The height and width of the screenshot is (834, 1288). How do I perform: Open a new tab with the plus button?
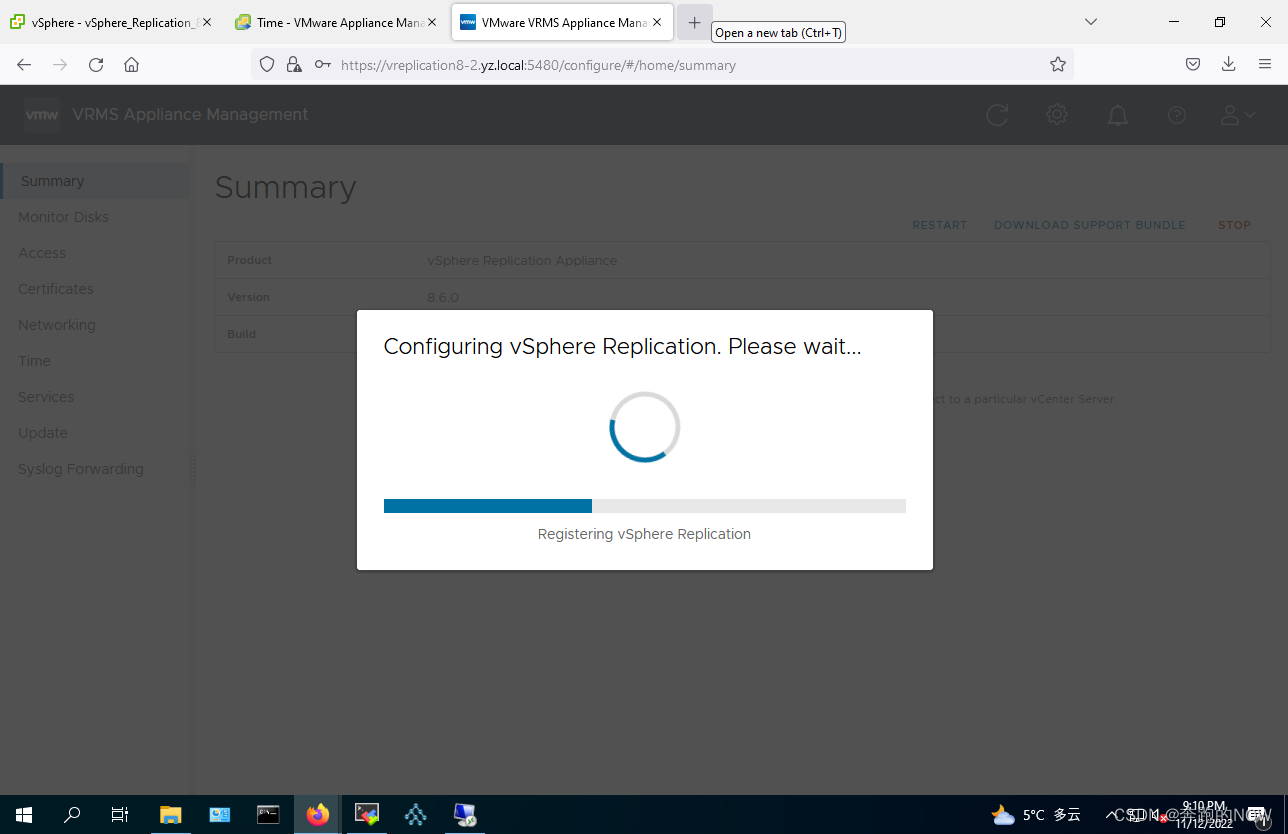click(x=694, y=22)
